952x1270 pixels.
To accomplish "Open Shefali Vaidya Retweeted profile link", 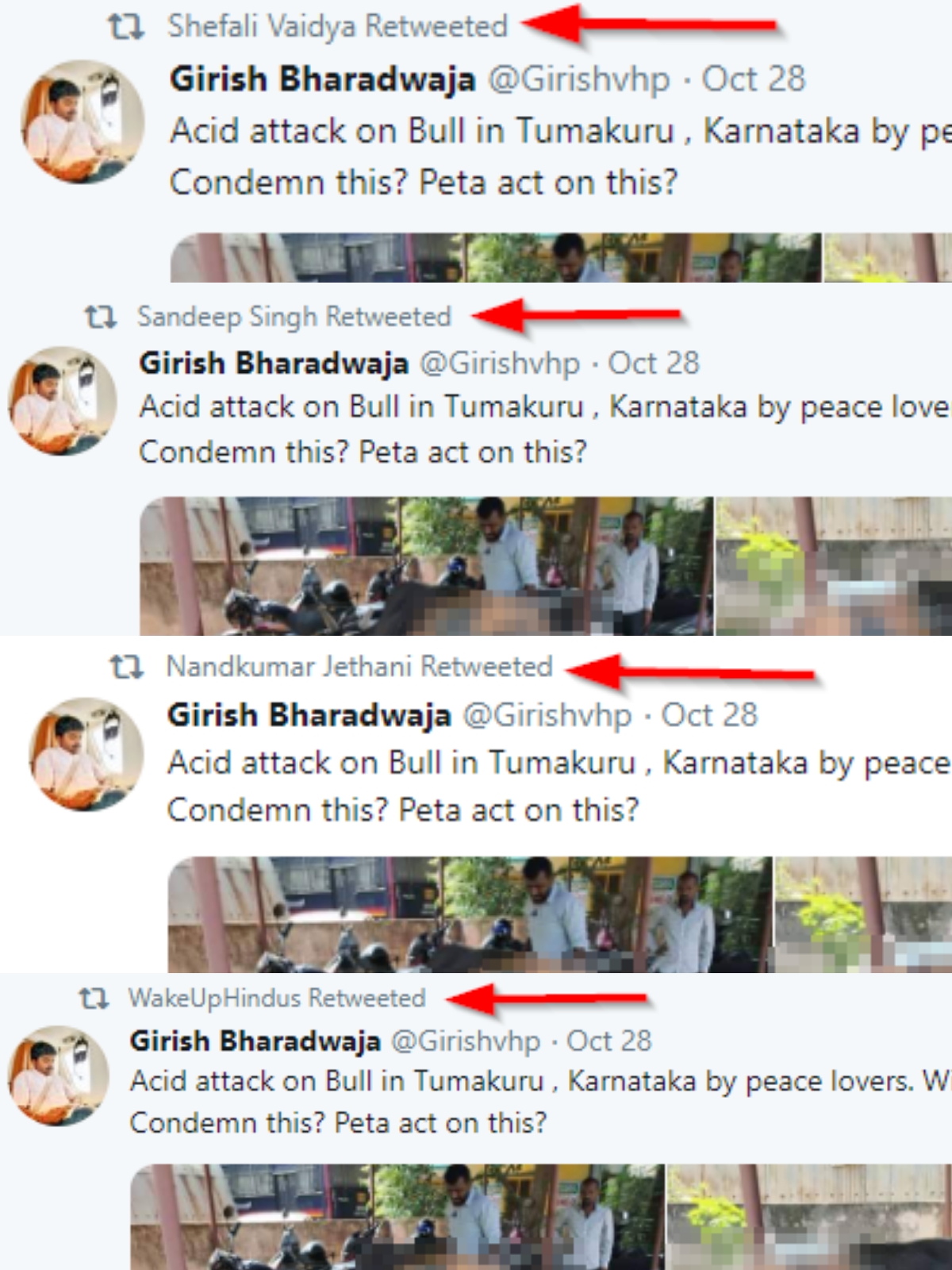I will click(x=337, y=26).
